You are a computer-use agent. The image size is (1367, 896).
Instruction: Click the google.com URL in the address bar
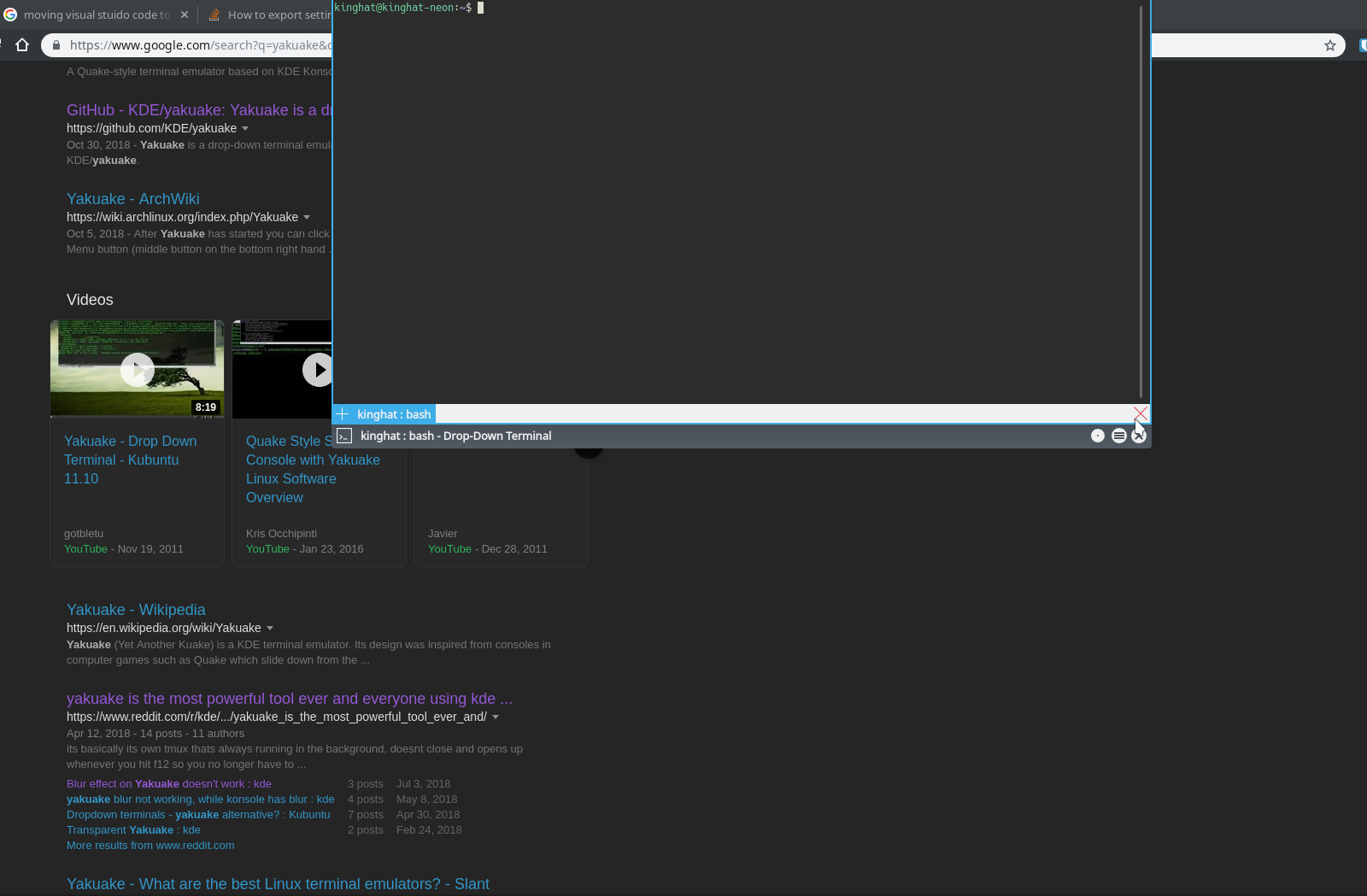[x=201, y=45]
